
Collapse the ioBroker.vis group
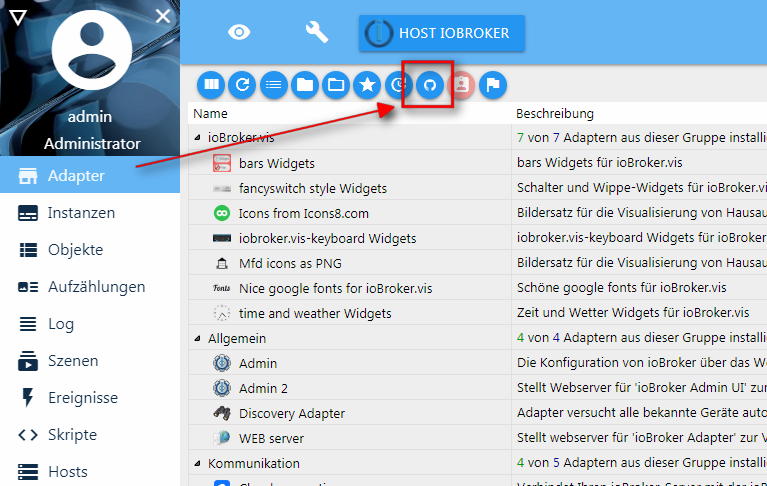point(197,138)
